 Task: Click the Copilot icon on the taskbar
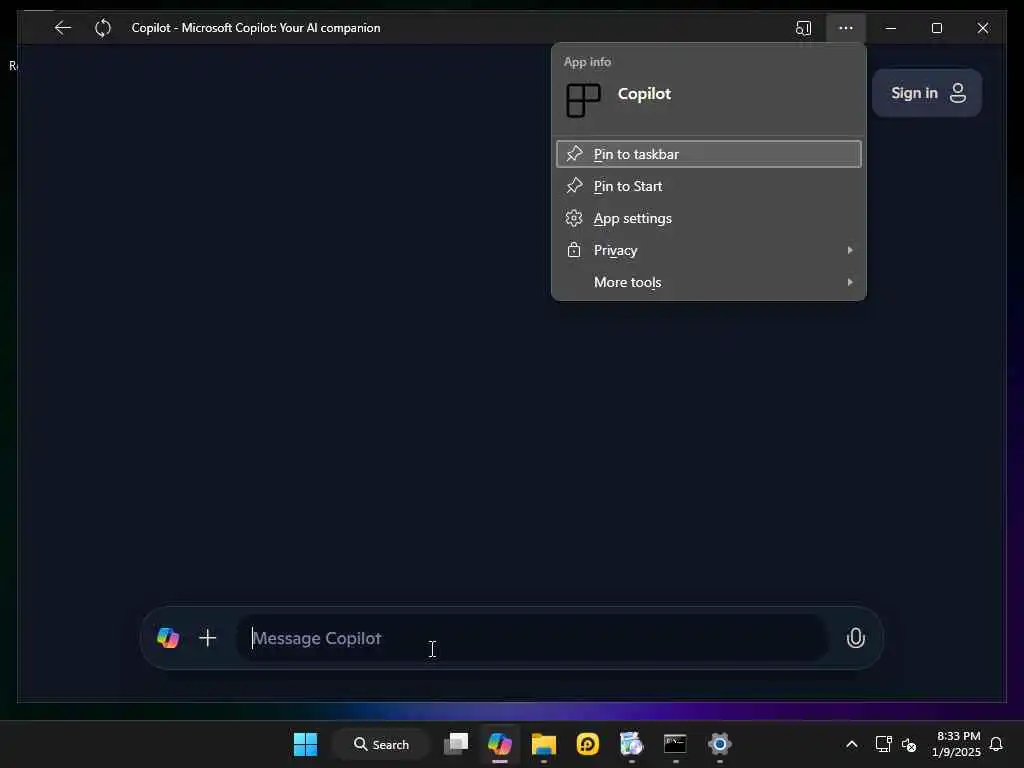(x=500, y=744)
